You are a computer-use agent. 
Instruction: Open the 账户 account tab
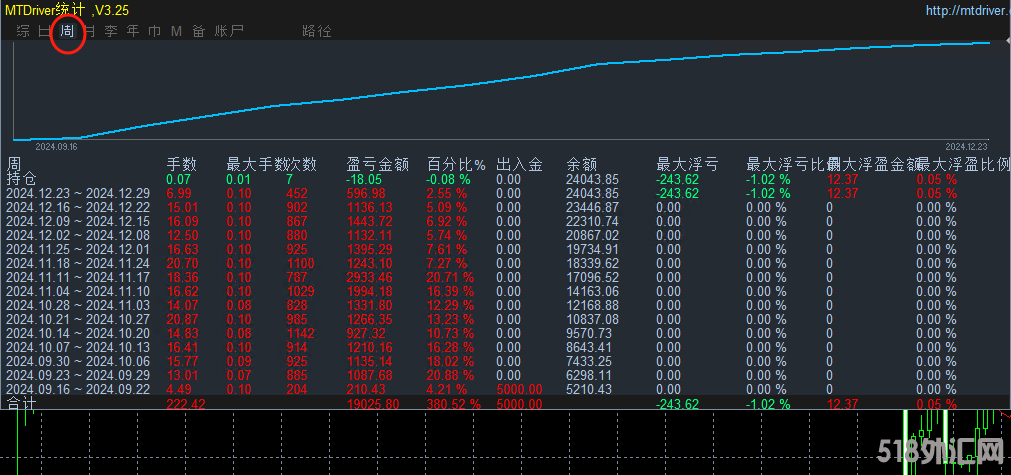pos(229,31)
